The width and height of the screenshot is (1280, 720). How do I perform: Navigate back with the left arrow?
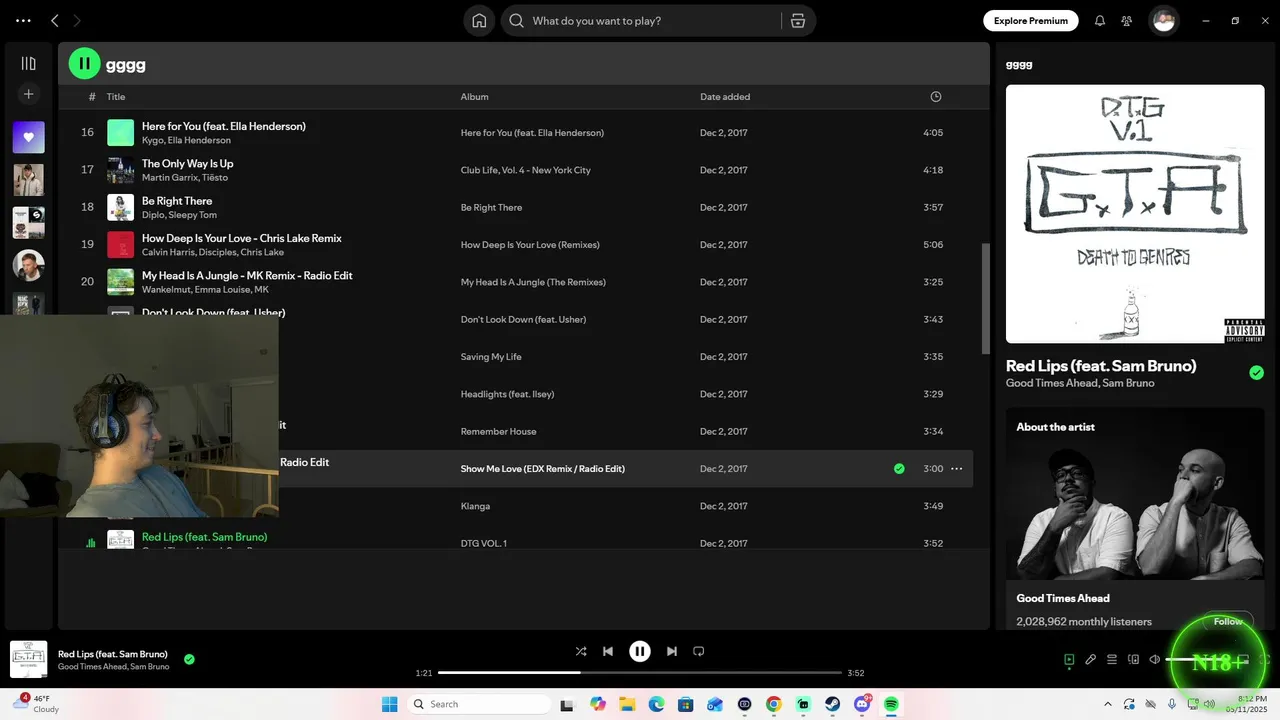[55, 21]
